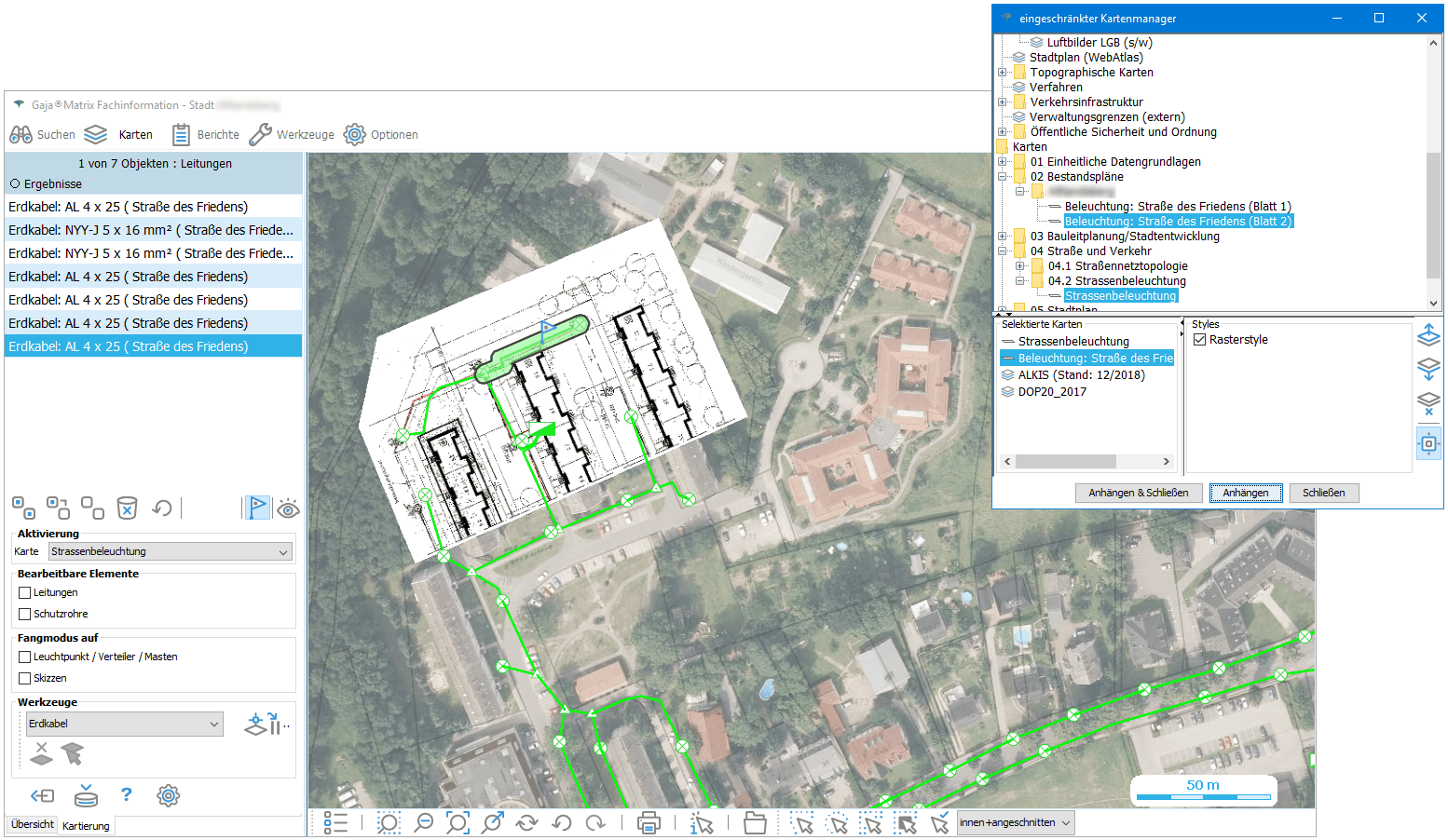Screen dimensions: 1448x840
Task: Click the info cursor identify tool
Action: [x=702, y=822]
